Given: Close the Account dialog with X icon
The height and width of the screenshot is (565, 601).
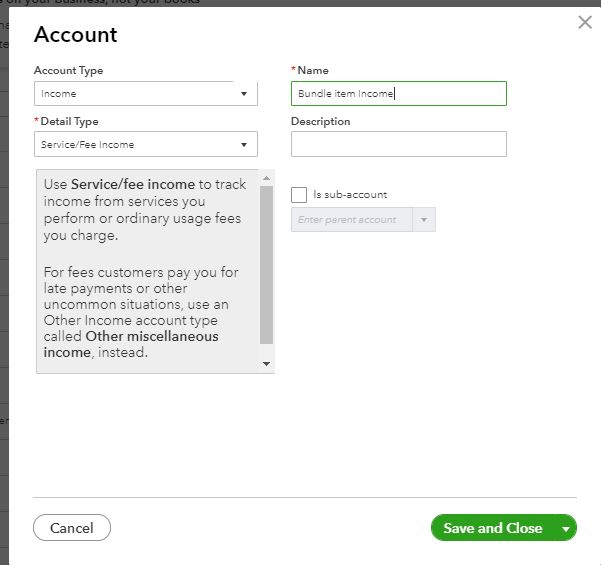Looking at the screenshot, I should click(585, 23).
